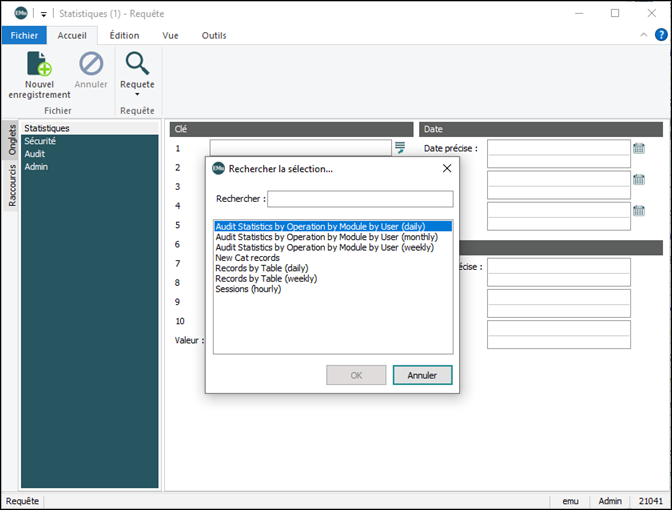Select Sessions (hourly) from the list
Viewport: 672px width, 510px height.
pyautogui.click(x=248, y=289)
